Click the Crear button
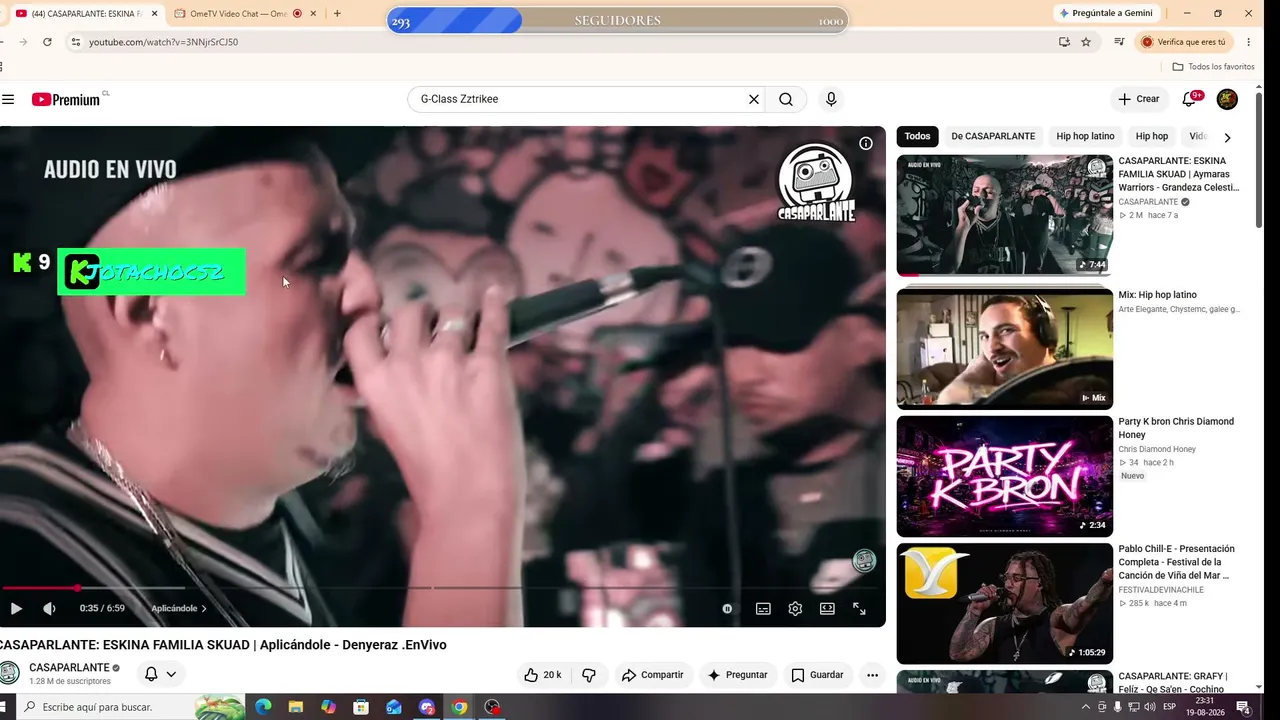This screenshot has height=720, width=1280. coord(1139,99)
